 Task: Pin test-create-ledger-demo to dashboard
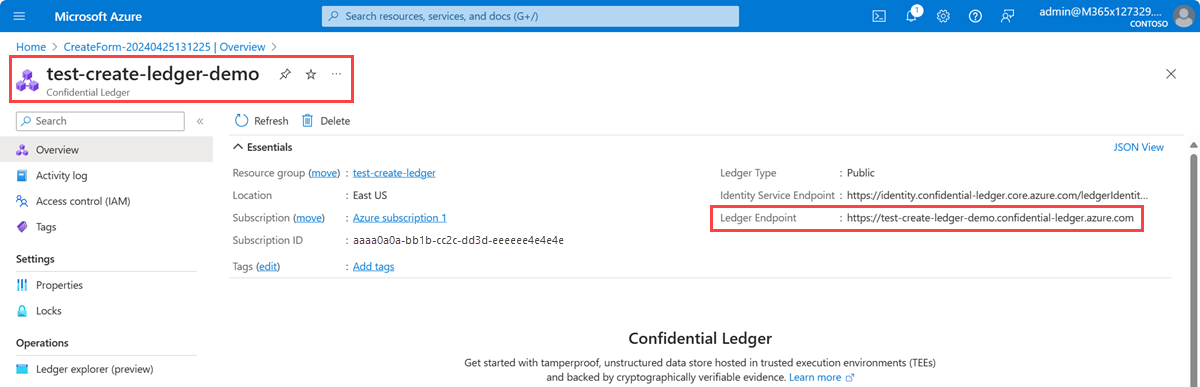[285, 74]
